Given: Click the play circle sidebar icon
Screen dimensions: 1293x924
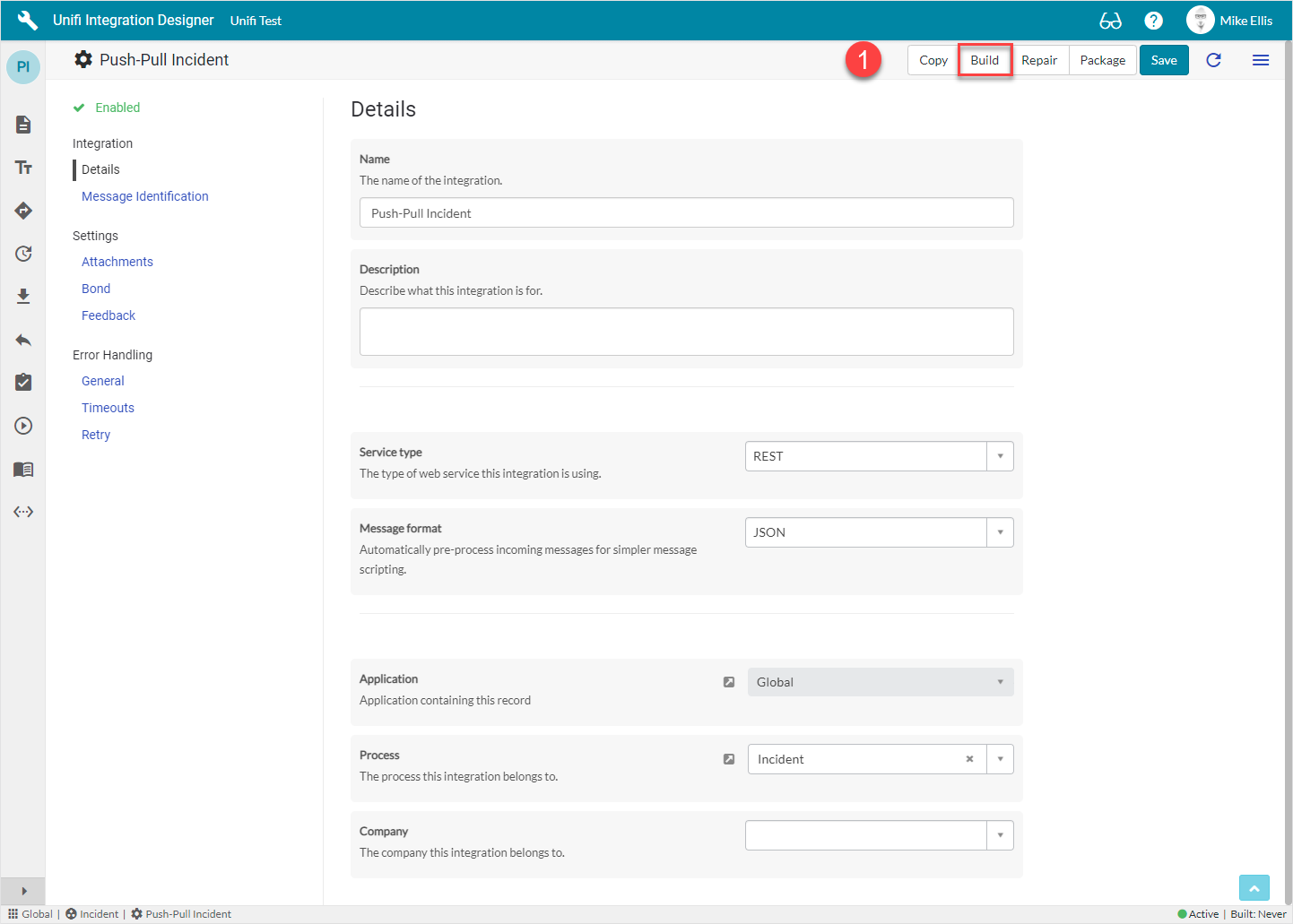Looking at the screenshot, I should pyautogui.click(x=23, y=426).
